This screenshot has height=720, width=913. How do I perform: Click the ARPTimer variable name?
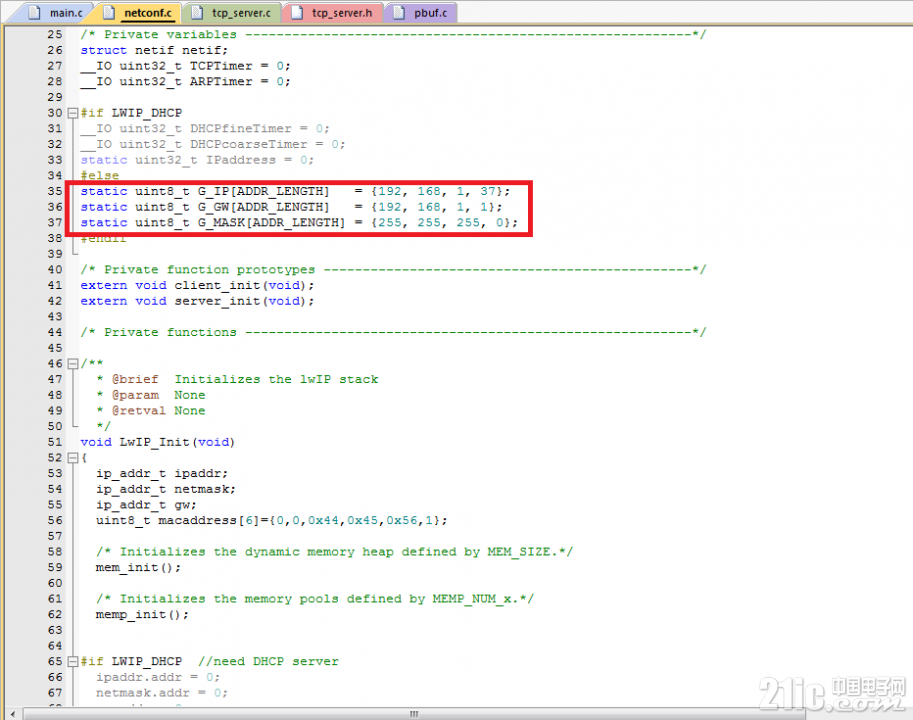pos(221,82)
